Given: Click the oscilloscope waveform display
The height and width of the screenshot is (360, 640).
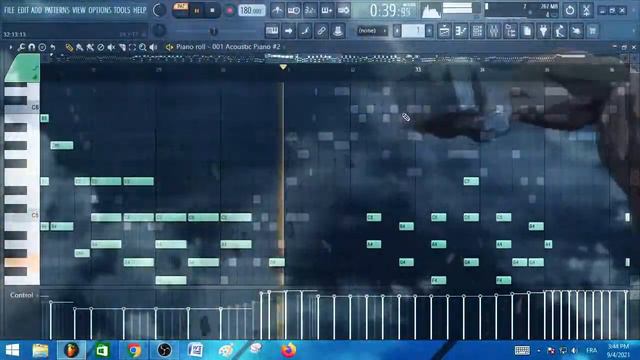Looking at the screenshot, I should coord(431,11).
